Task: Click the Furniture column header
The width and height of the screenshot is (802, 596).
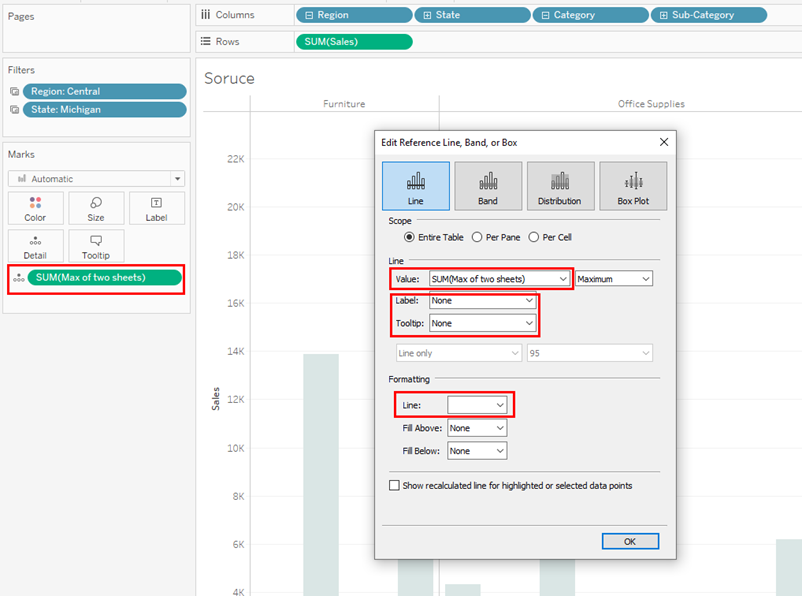Action: (344, 104)
